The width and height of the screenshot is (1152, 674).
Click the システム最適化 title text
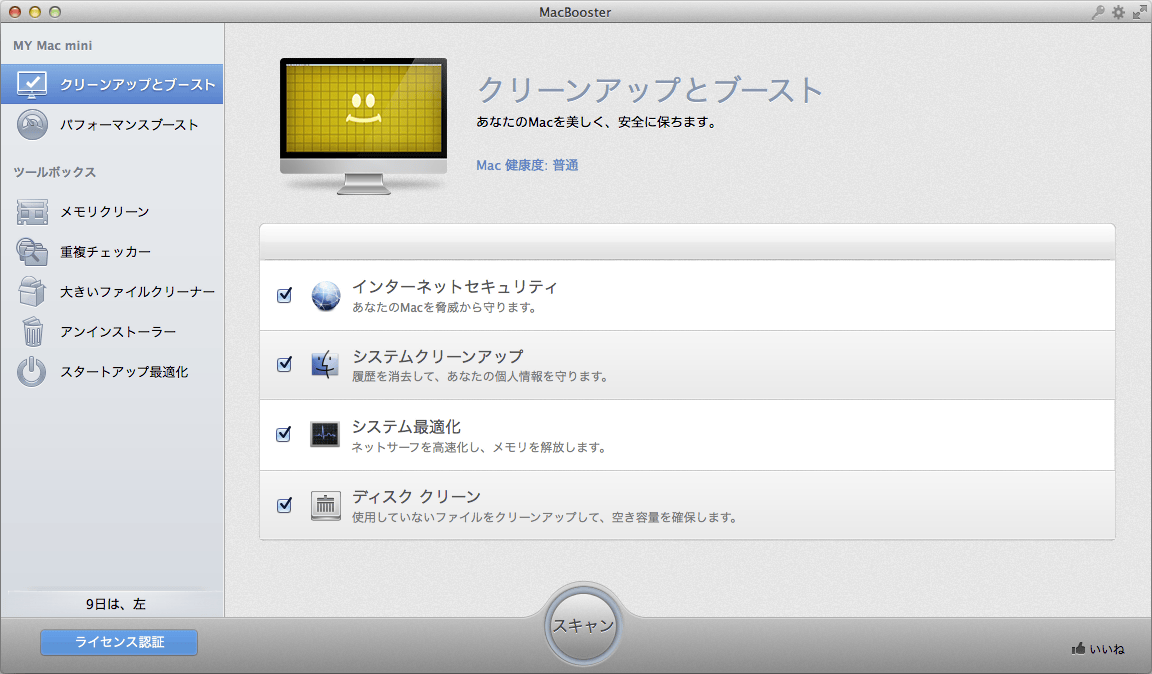[x=406, y=426]
